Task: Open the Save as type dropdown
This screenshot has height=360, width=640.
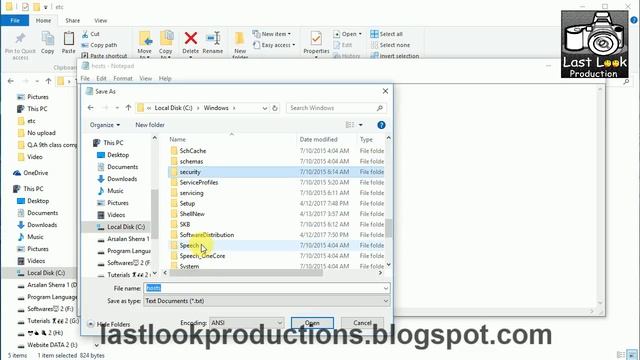Action: tap(385, 301)
